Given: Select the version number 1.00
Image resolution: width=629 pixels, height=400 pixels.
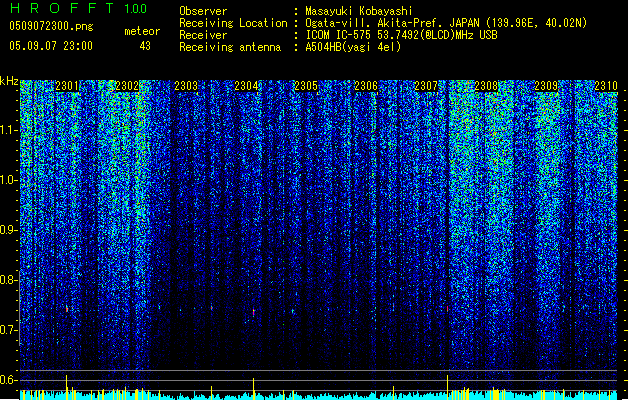Looking at the screenshot, I should tap(135, 8).
